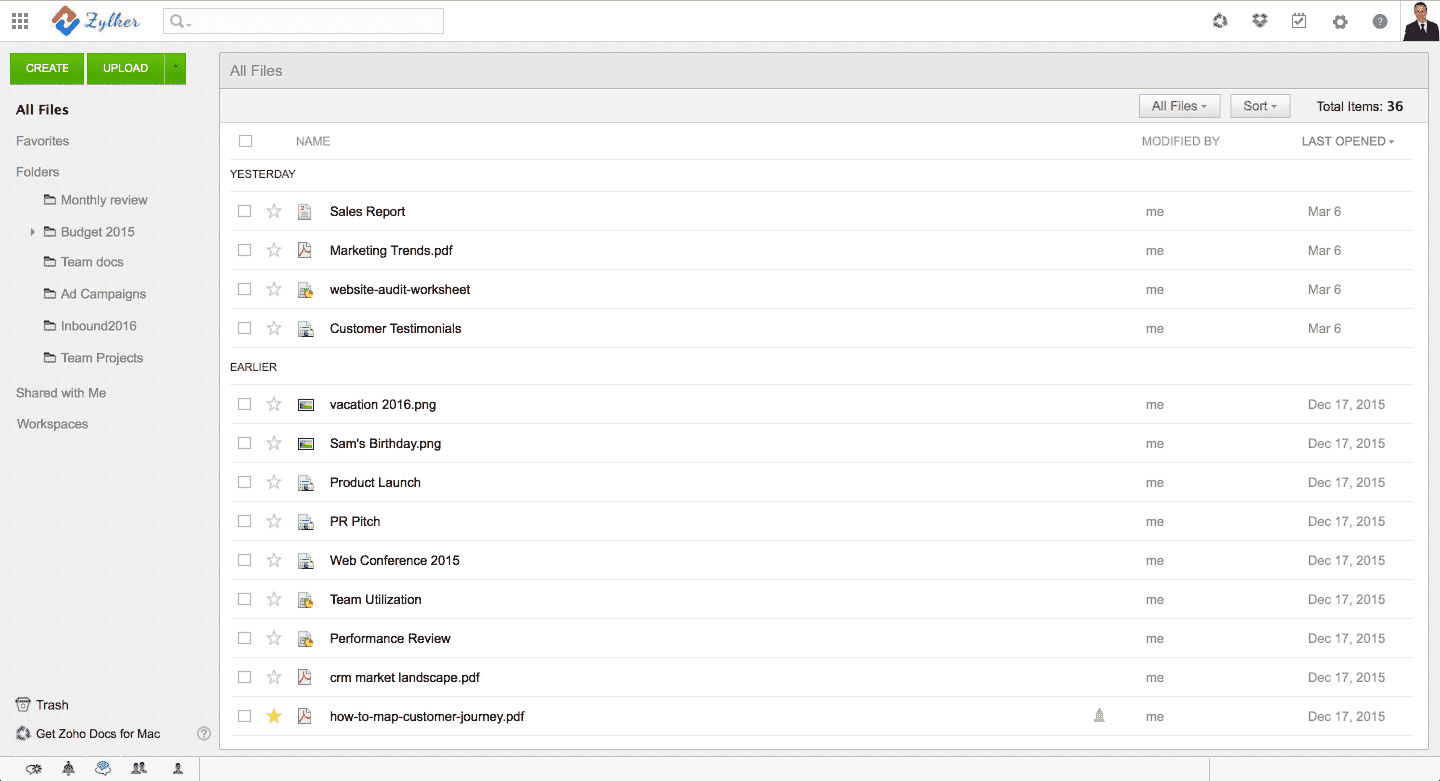Click the Zoho Docs sync icon in the header

coord(1220,21)
